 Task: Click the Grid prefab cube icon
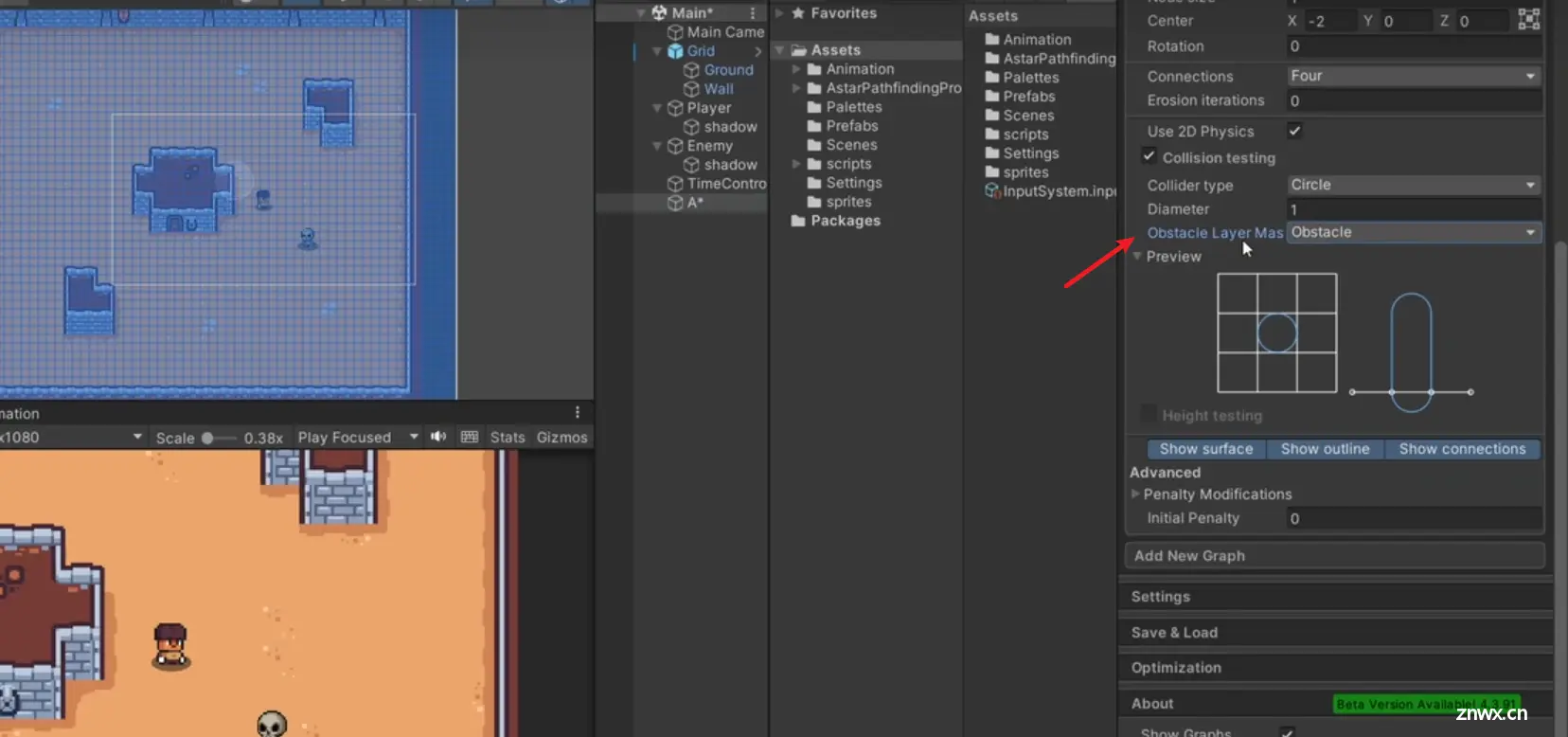(675, 51)
